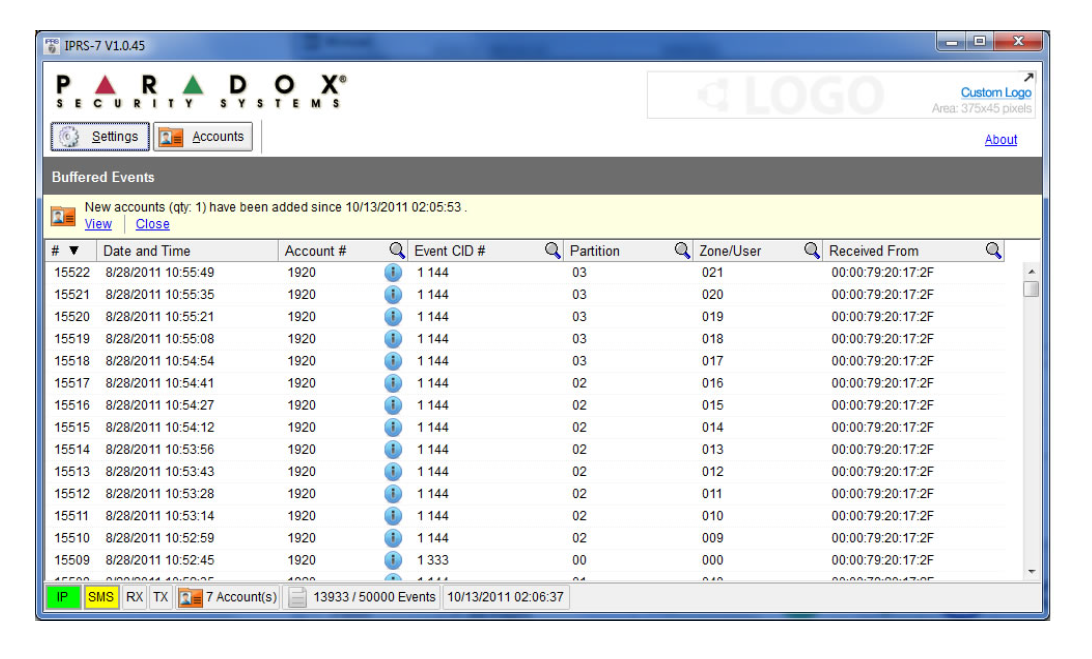The image size is (1092, 659).
Task: Open the Accounts button
Action: click(x=203, y=137)
